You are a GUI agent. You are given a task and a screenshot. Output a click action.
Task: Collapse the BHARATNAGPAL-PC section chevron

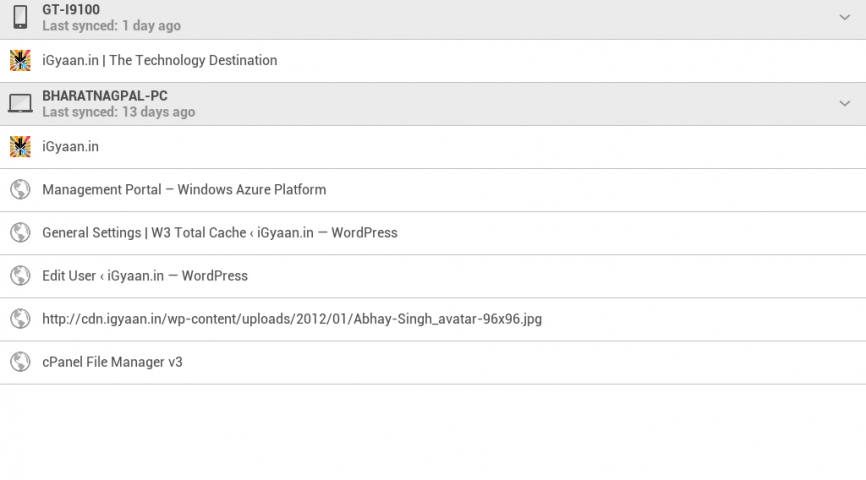tap(844, 103)
